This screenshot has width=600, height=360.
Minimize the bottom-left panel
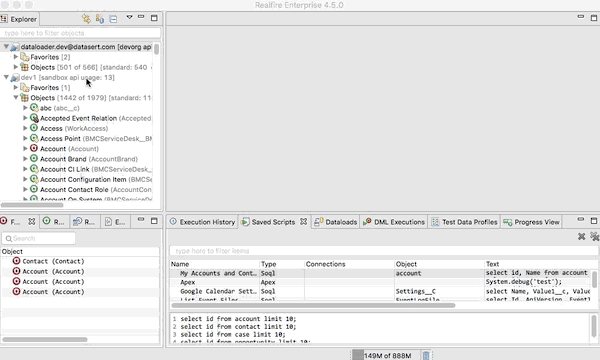pos(141,220)
